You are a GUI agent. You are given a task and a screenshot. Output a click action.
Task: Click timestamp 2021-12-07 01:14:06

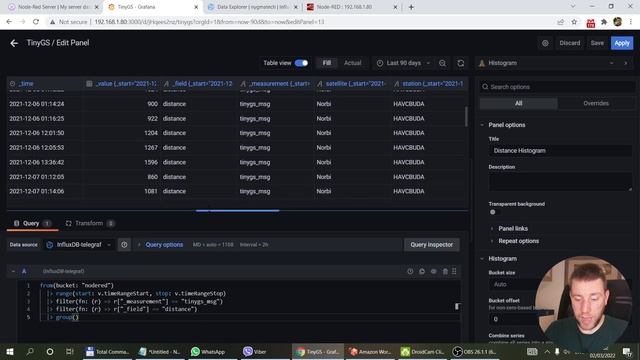[x=37, y=191]
